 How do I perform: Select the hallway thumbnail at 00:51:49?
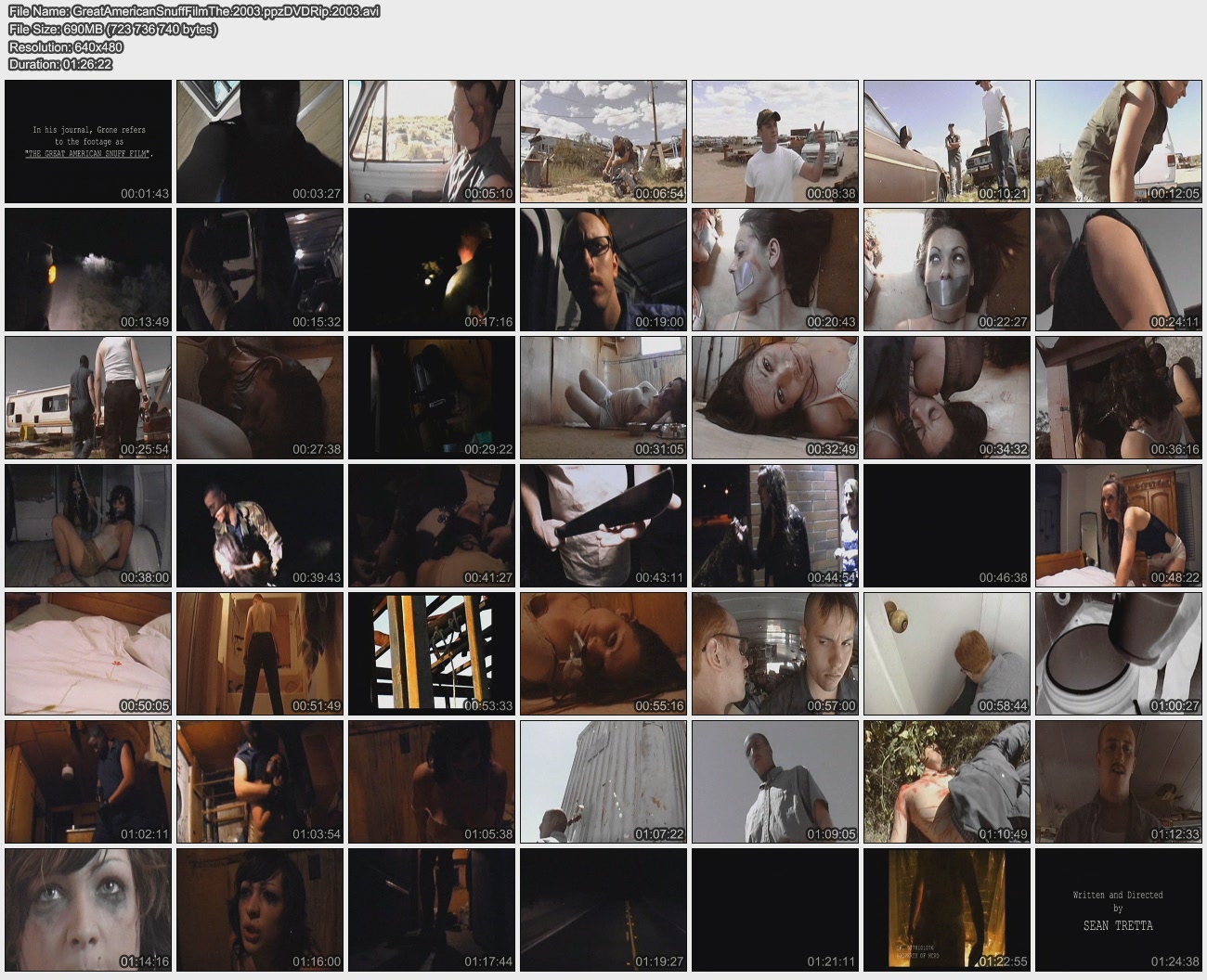coord(260,654)
